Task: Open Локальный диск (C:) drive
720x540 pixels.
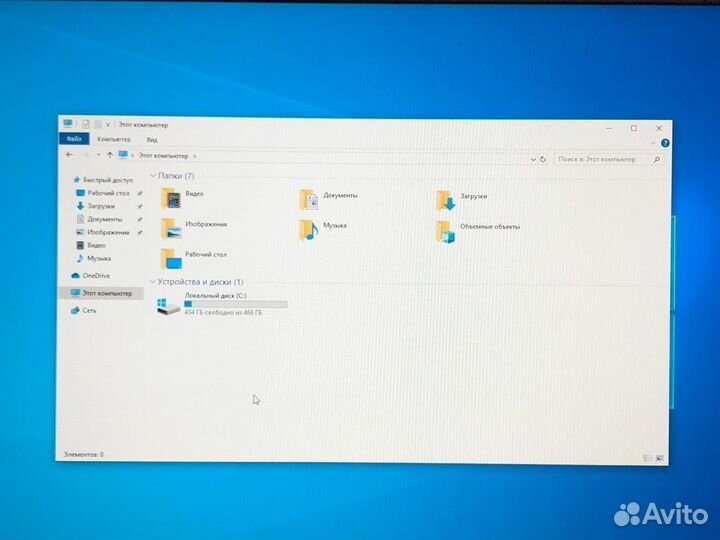Action: [x=170, y=307]
